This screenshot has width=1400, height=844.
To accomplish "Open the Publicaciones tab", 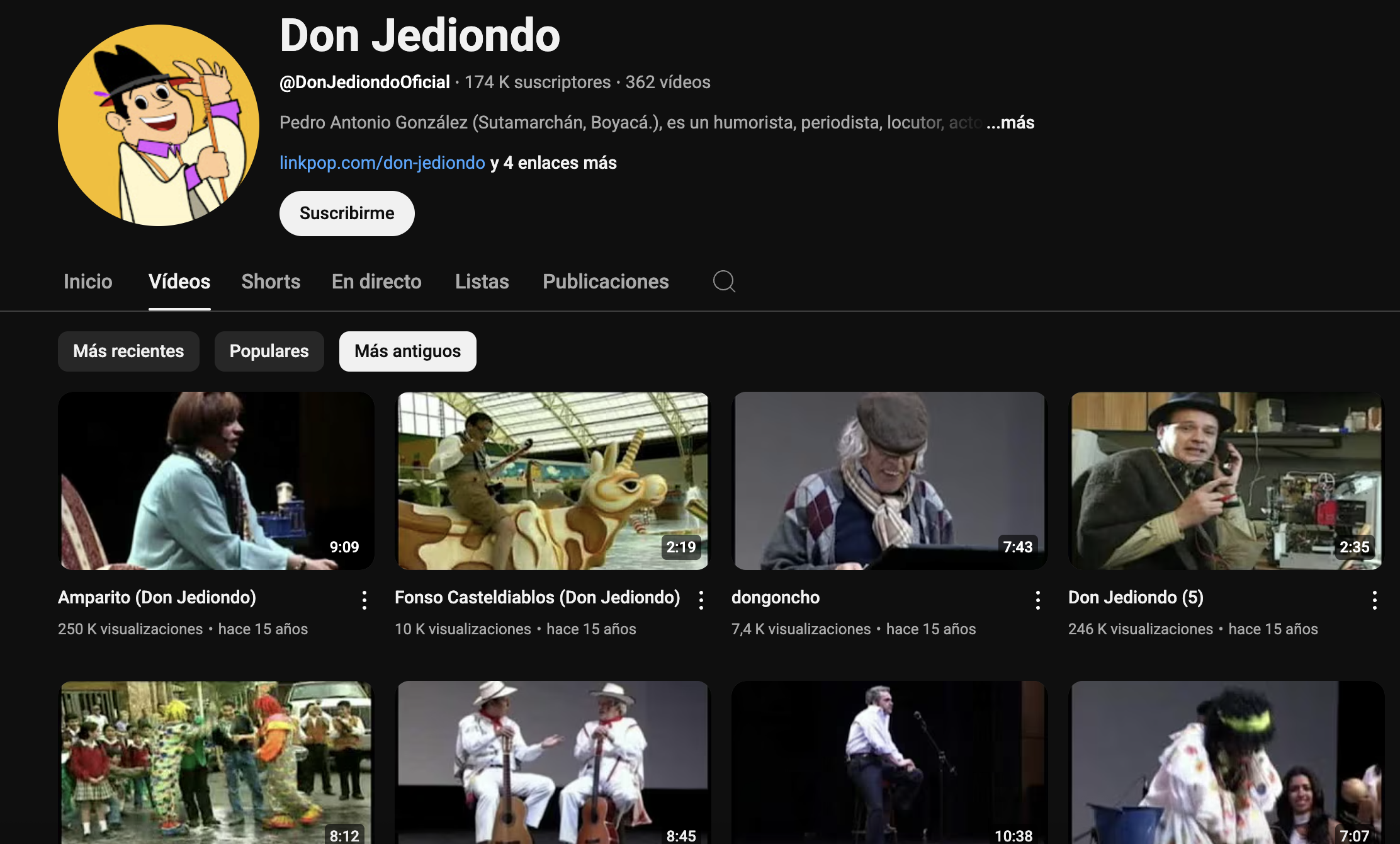I will [606, 281].
